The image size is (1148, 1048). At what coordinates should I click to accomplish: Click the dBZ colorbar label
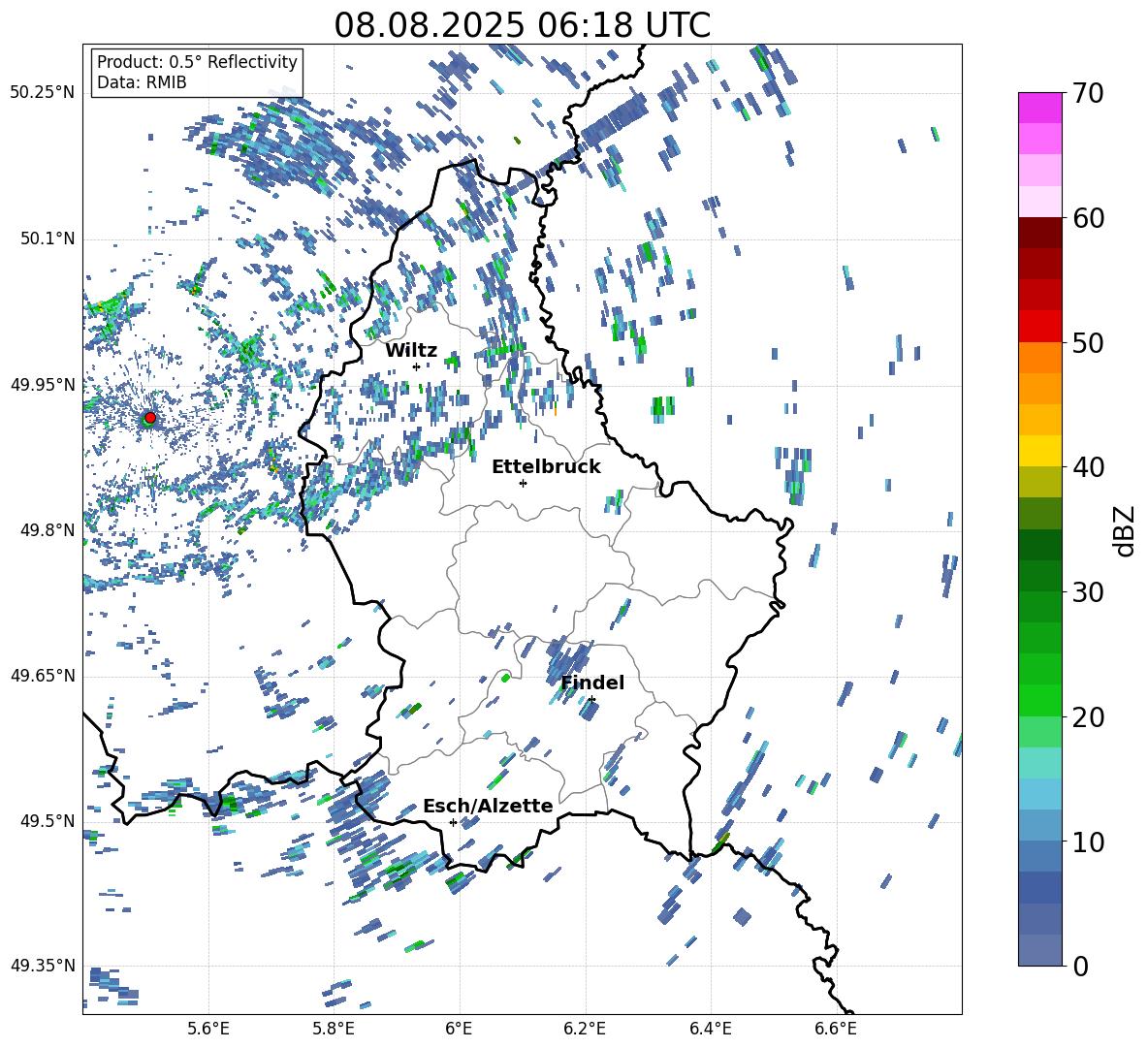tap(1126, 530)
